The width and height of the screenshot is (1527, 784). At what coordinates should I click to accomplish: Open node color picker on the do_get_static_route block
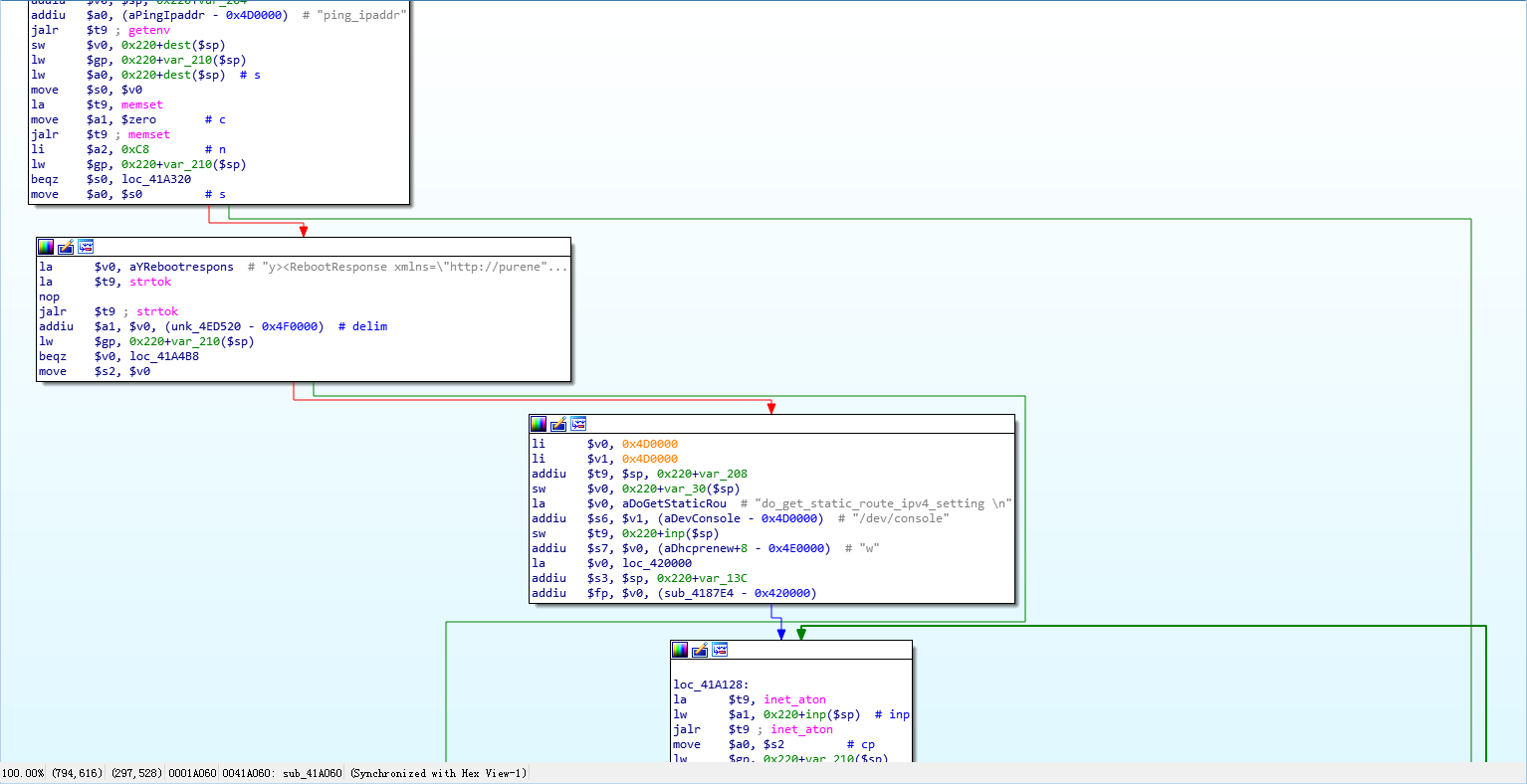point(539,424)
